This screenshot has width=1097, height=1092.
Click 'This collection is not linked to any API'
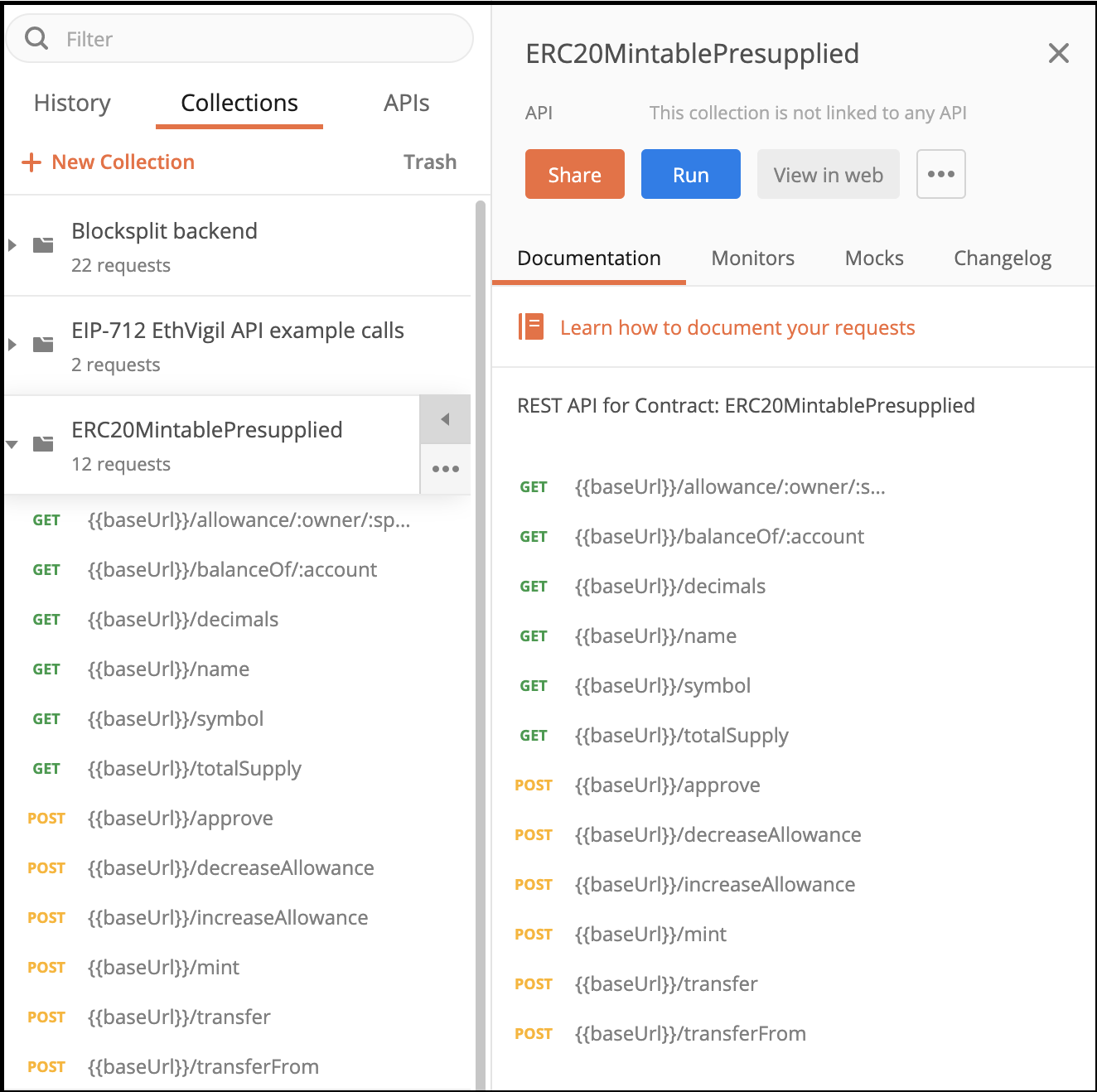808,114
